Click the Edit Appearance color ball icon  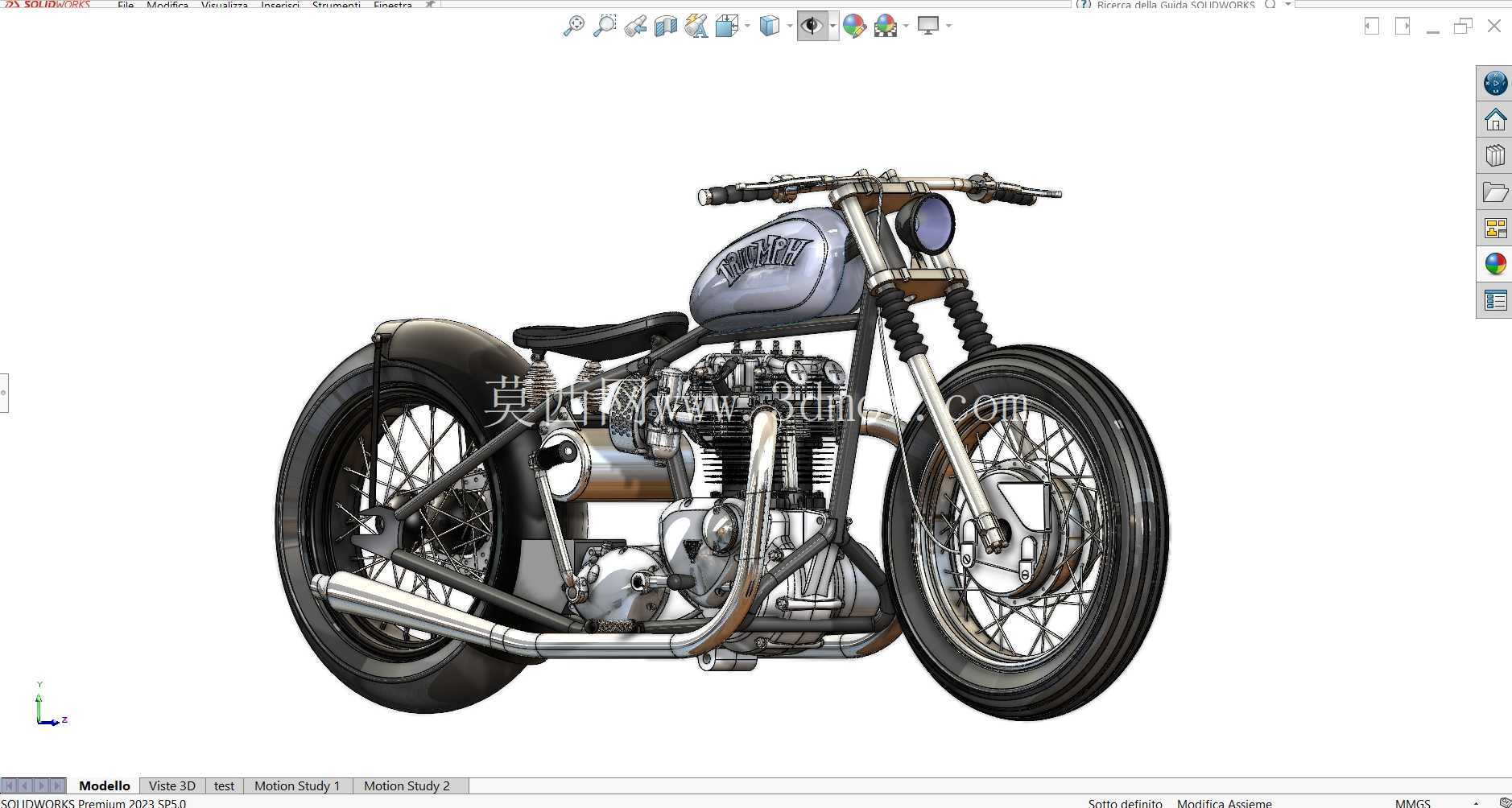coord(854,26)
